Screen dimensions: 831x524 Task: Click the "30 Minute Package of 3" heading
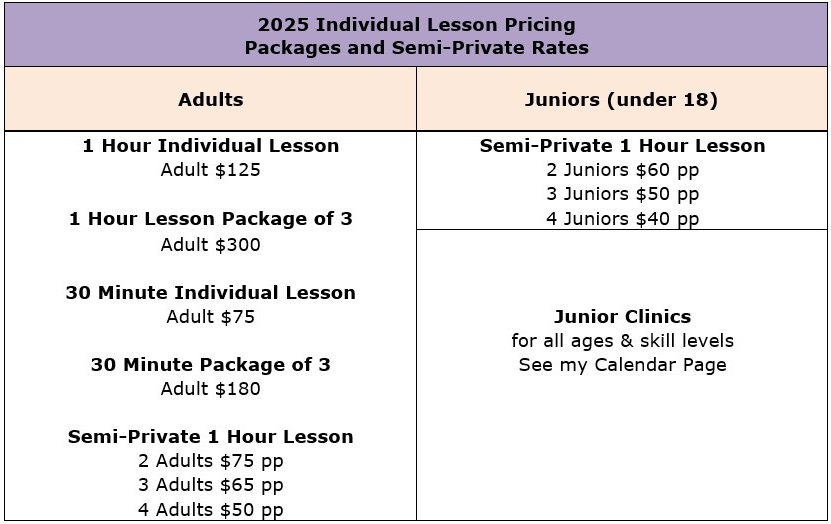tap(210, 365)
